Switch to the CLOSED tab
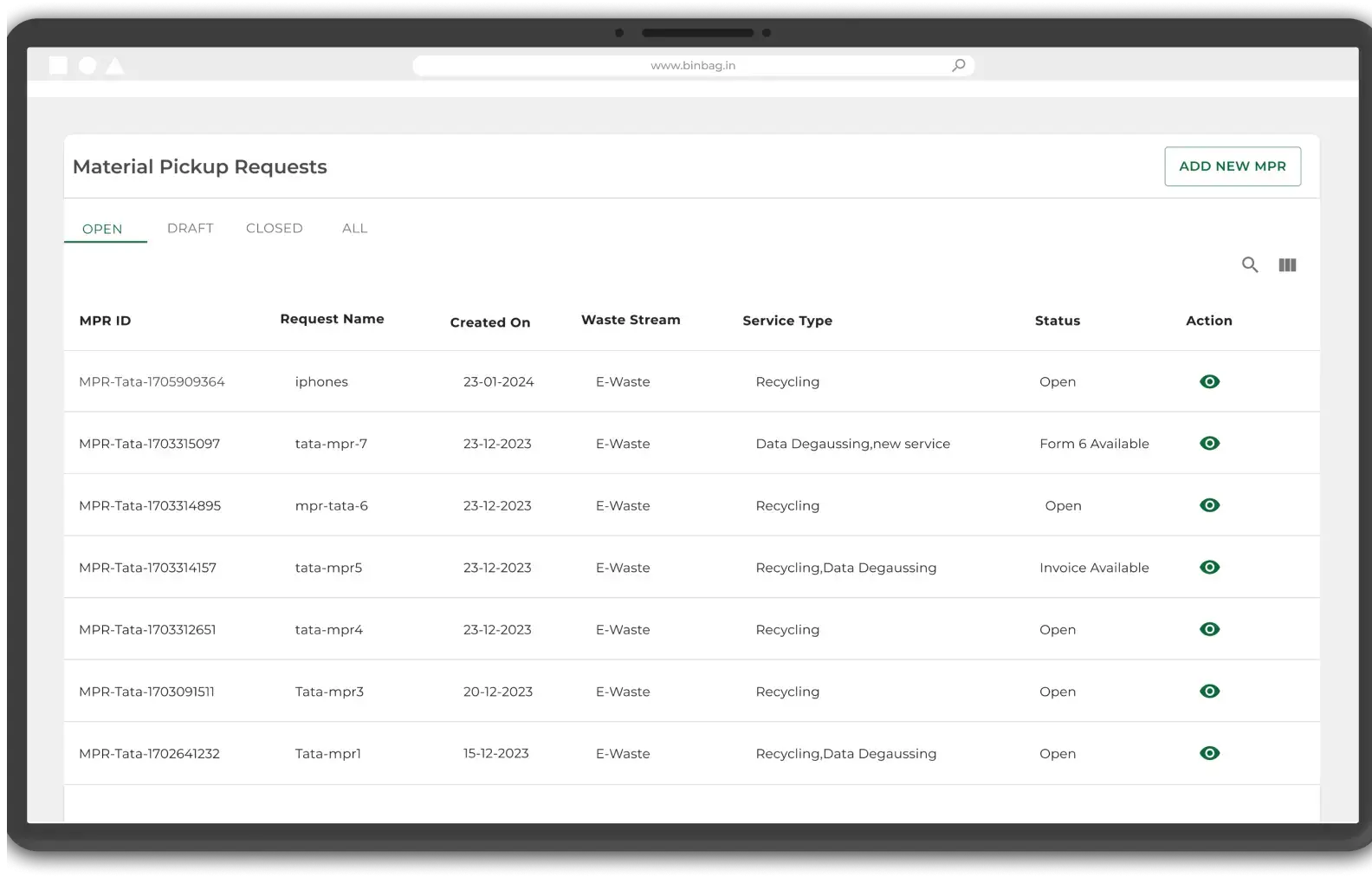 (274, 228)
